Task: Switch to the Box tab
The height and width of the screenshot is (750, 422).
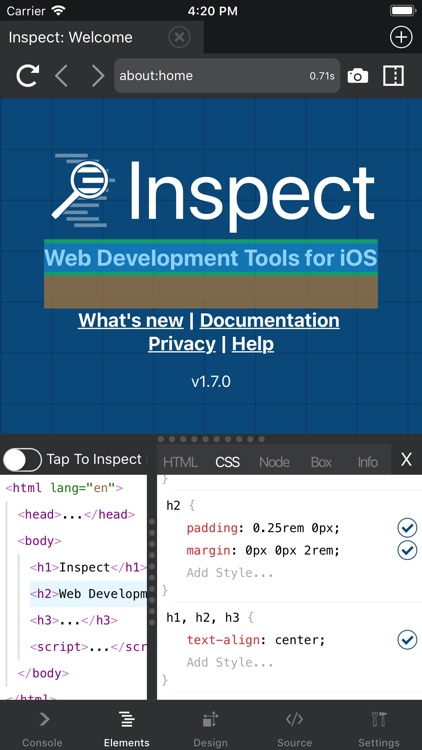Action: click(x=321, y=462)
